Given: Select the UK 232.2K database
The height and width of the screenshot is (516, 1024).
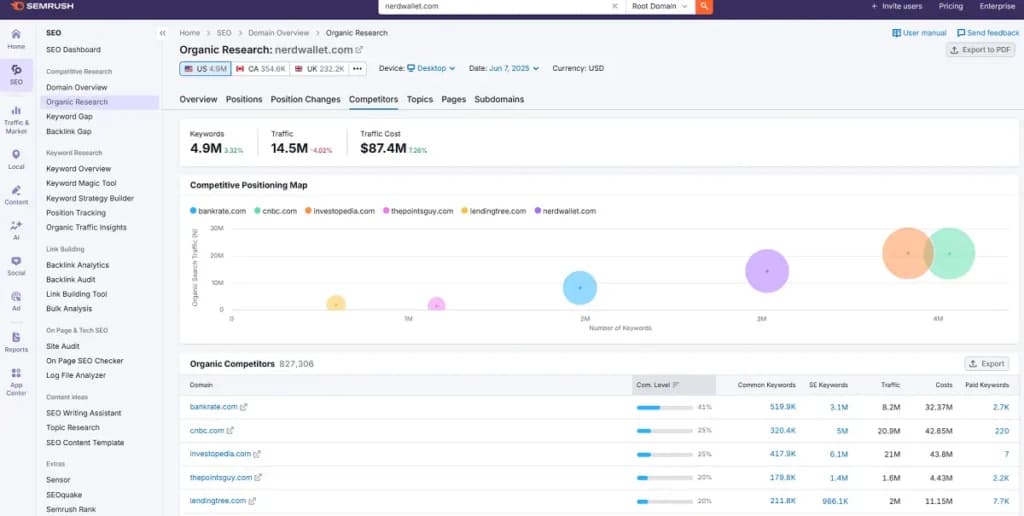Looking at the screenshot, I should point(319,69).
